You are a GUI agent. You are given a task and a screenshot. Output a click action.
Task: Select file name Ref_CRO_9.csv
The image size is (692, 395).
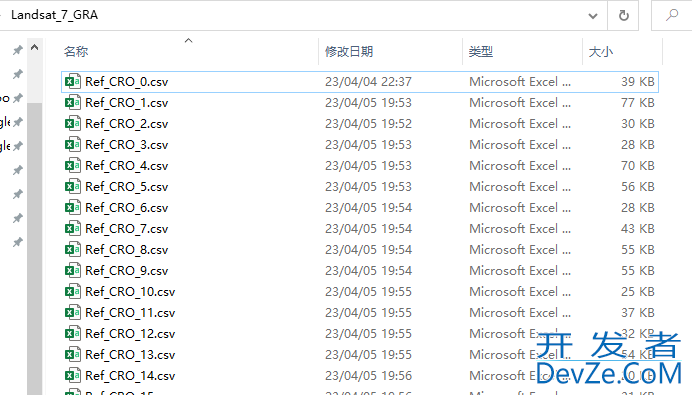[x=127, y=271]
